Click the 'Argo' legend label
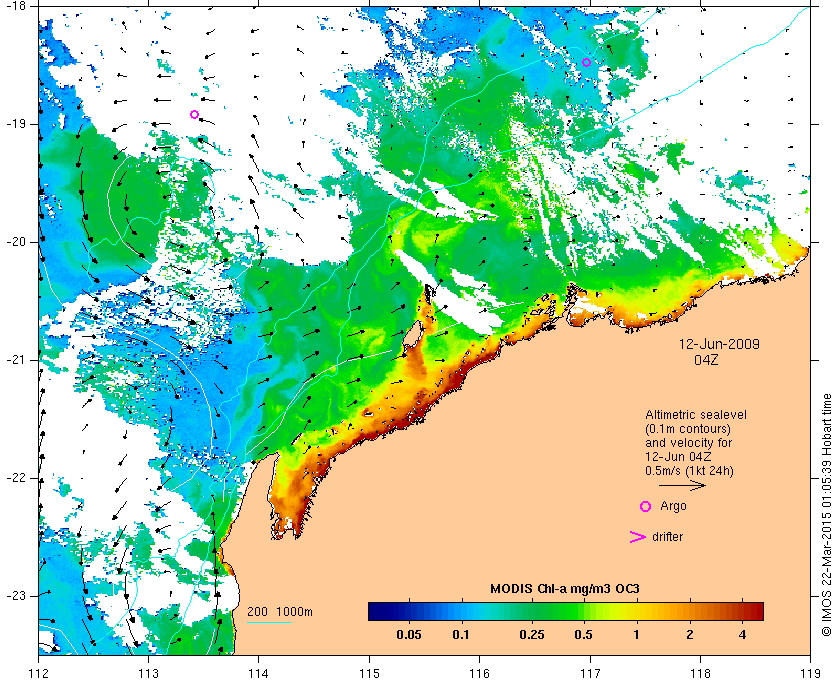 673,506
